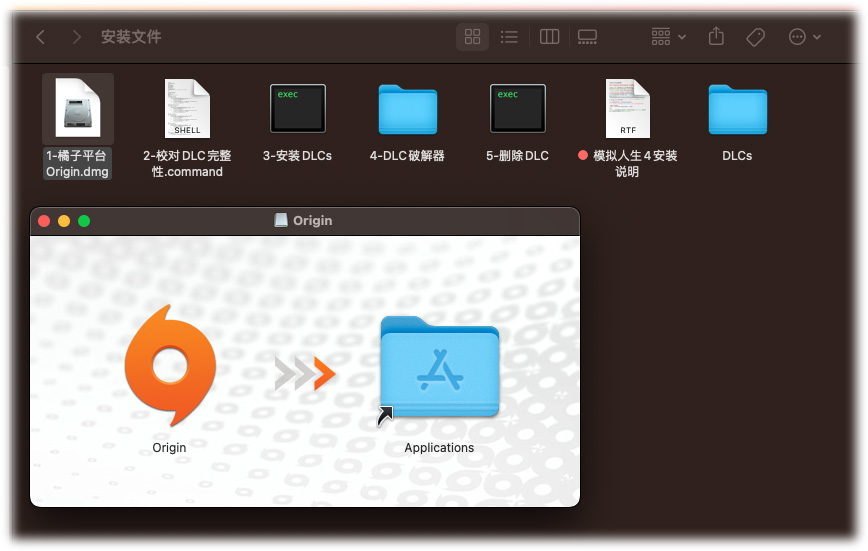Select the 4-DLC破解器 folder

pyautogui.click(x=407, y=110)
